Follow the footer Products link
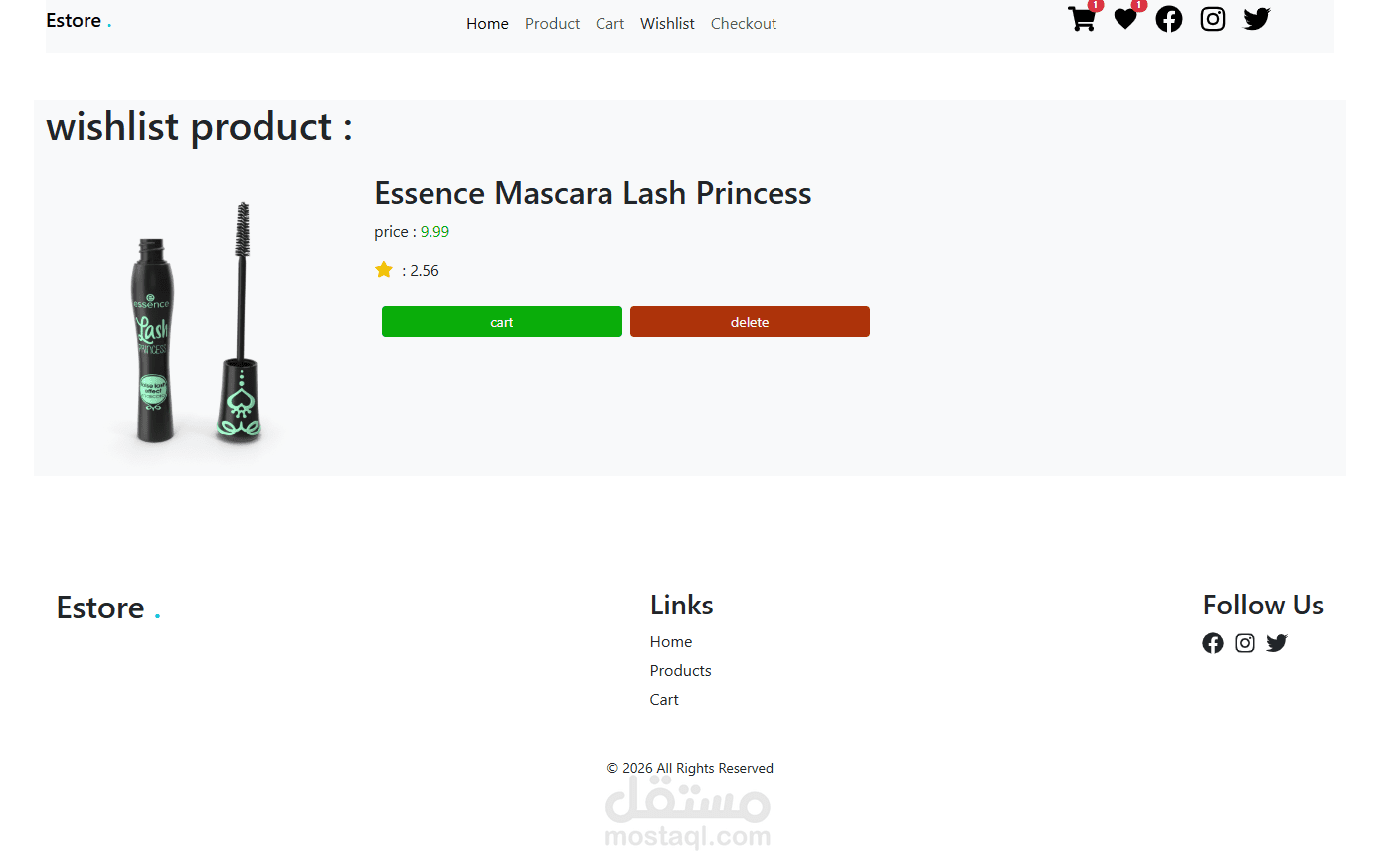The height and width of the screenshot is (868, 1376). coord(681,671)
